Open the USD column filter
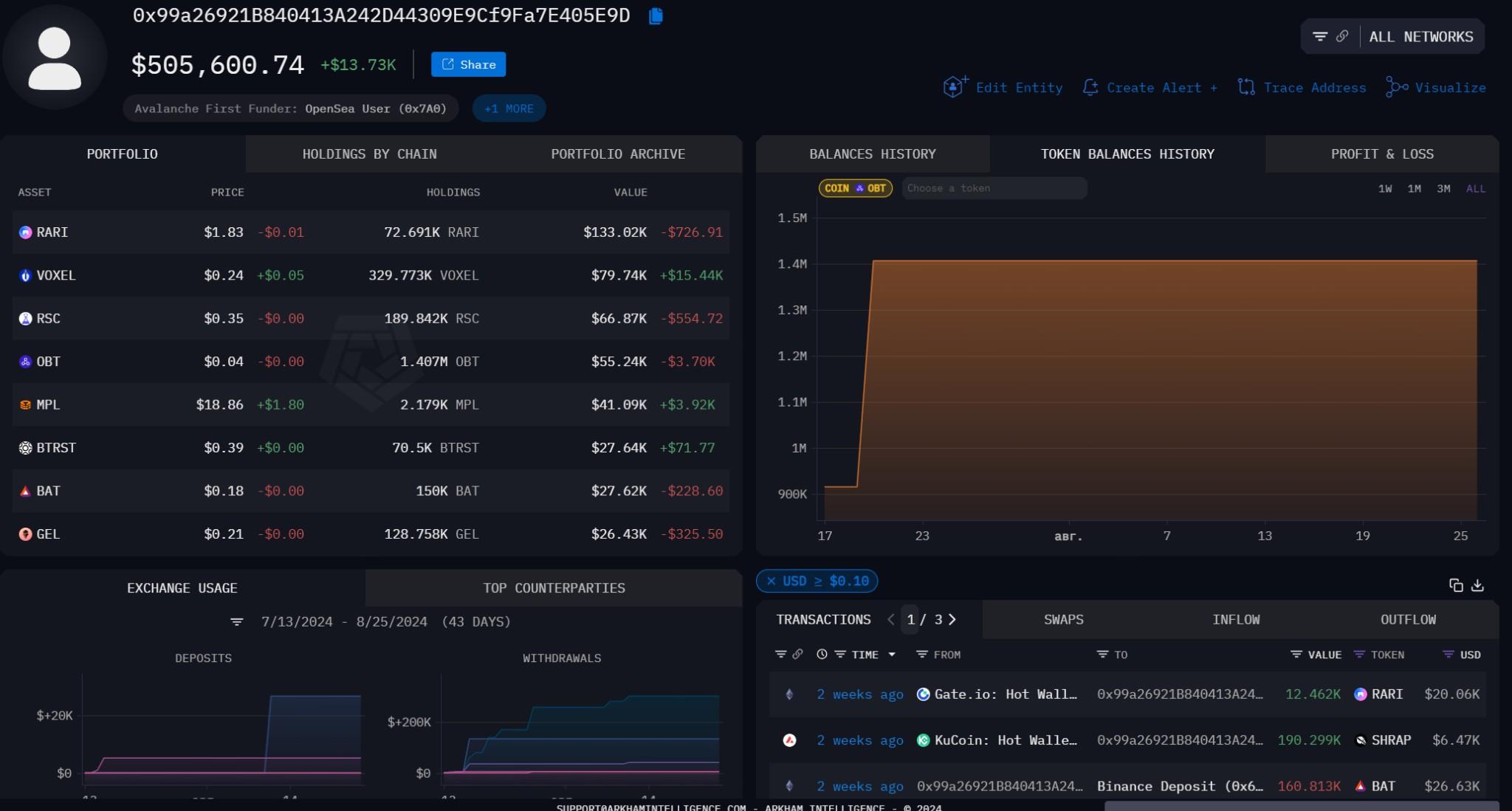1512x811 pixels. pyautogui.click(x=1448, y=655)
